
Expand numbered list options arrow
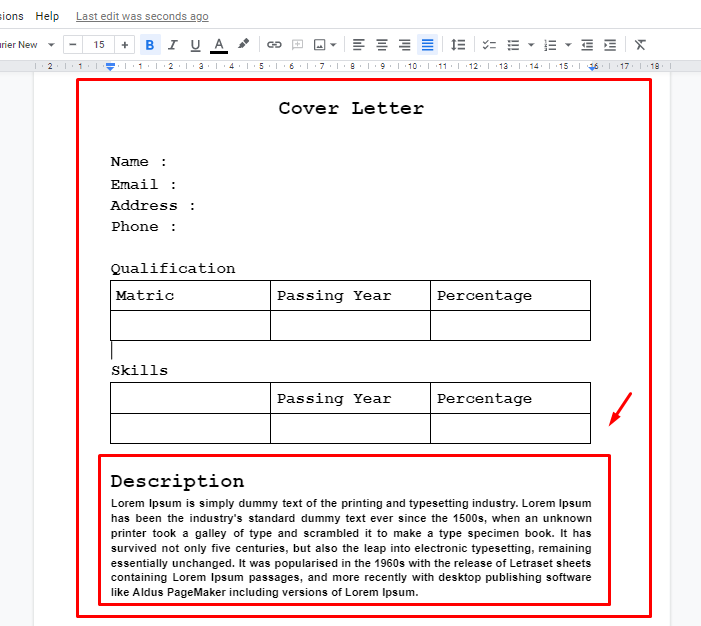coord(568,45)
